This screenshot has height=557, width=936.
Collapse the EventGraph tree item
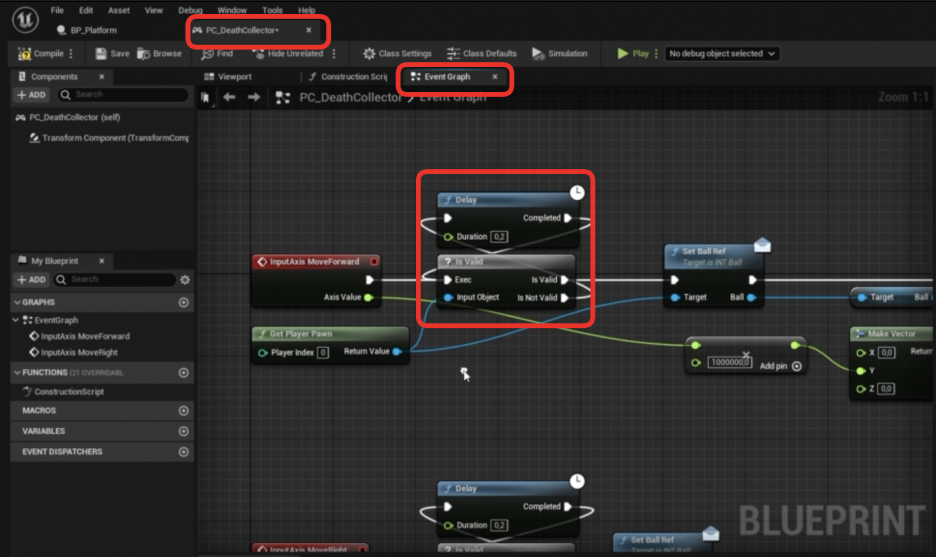pos(16,320)
